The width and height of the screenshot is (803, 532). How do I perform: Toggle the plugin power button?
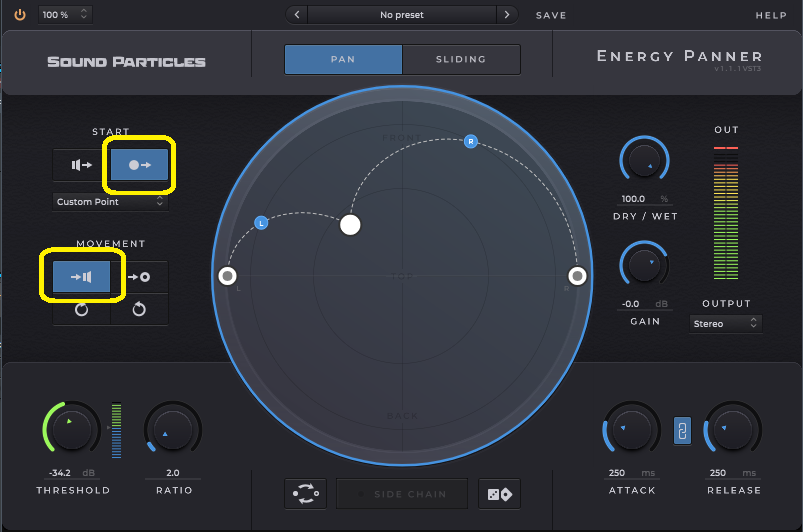tap(20, 14)
